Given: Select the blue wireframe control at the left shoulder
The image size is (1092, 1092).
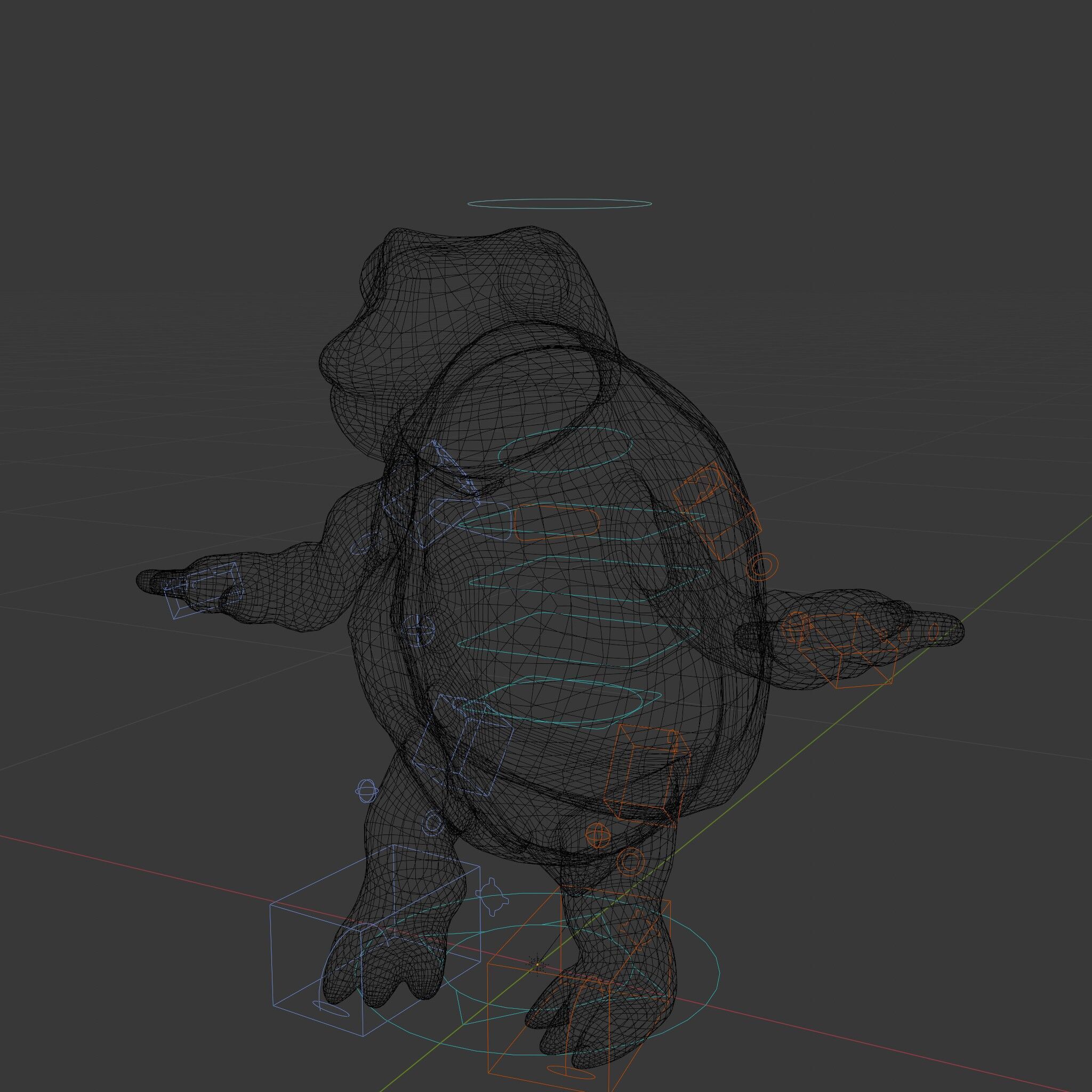Looking at the screenshot, I should (431, 493).
